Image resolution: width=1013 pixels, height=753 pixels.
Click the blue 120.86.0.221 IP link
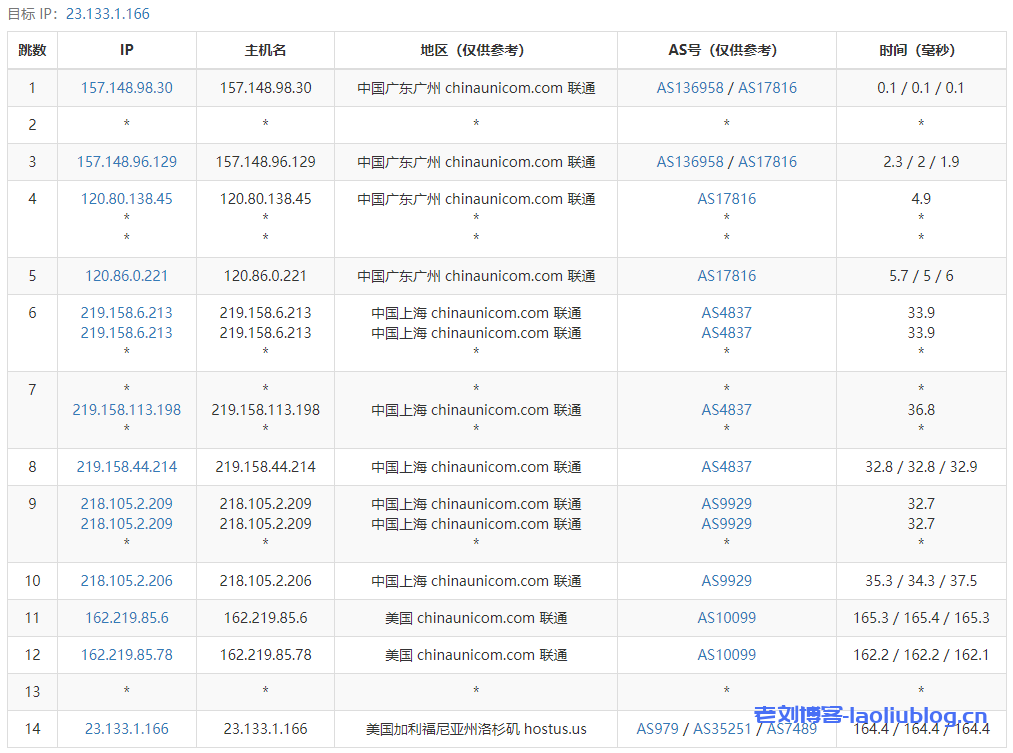coord(127,276)
